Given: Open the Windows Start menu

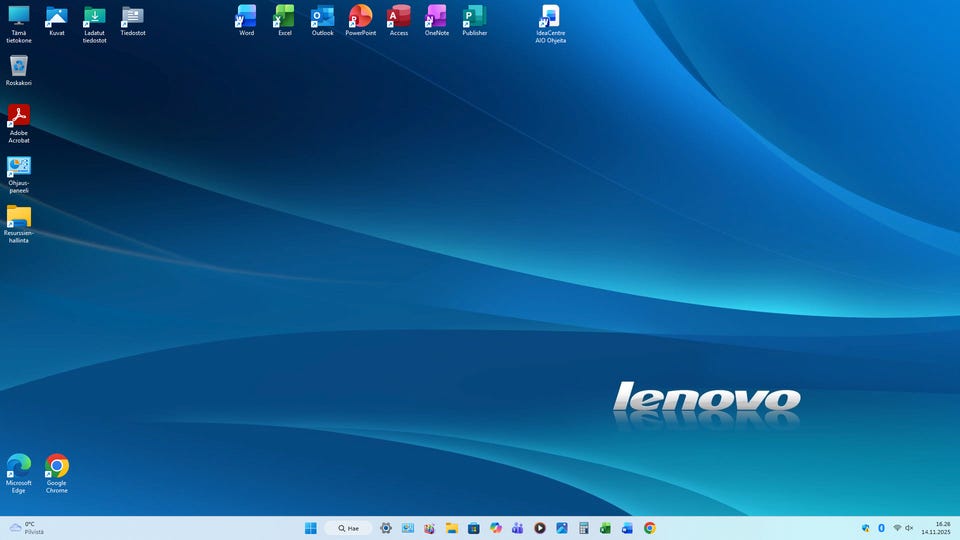Looking at the screenshot, I should coord(310,528).
